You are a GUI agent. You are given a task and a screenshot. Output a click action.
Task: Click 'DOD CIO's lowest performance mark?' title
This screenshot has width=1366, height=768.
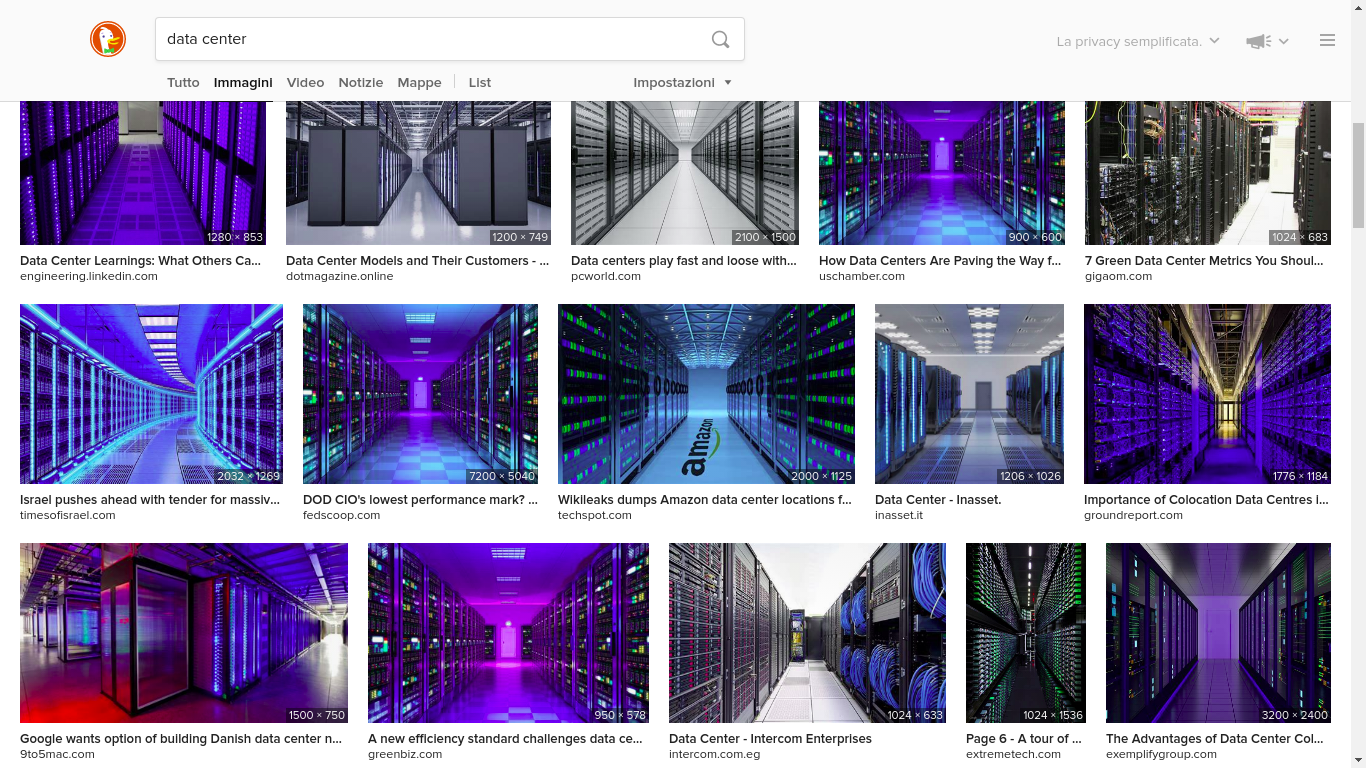420,499
